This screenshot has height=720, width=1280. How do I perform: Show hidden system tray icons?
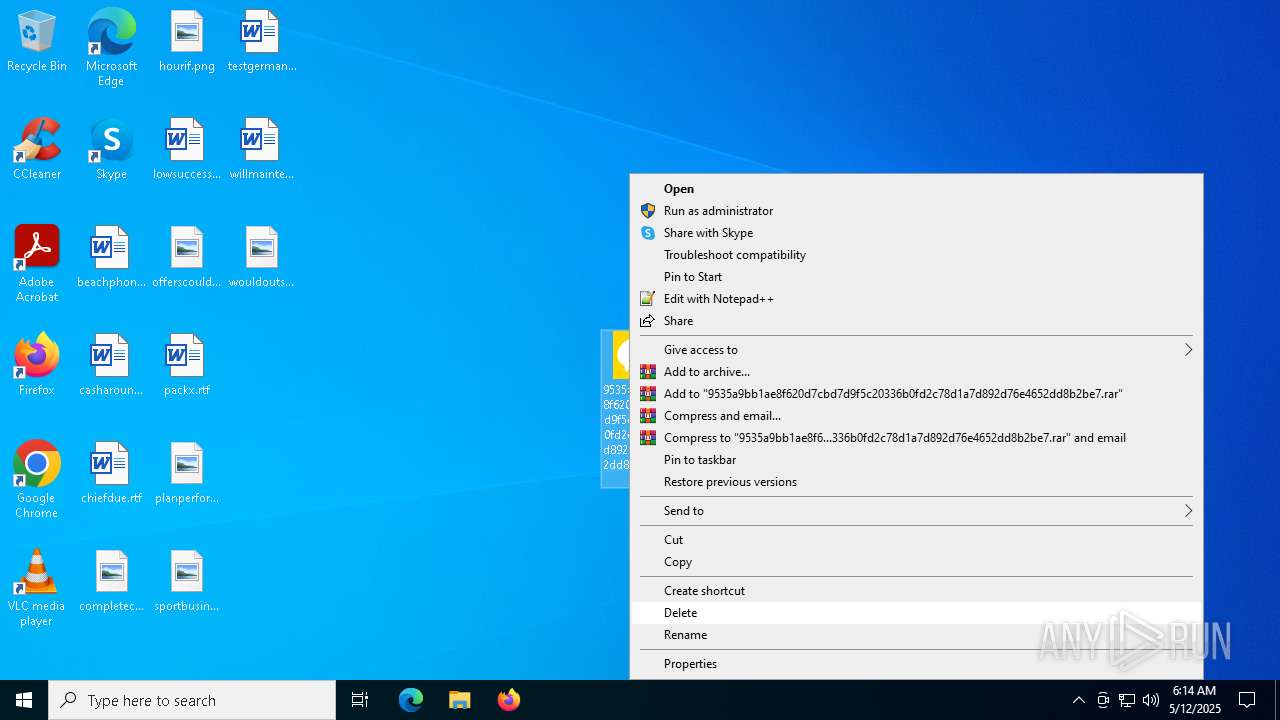(x=1078, y=700)
